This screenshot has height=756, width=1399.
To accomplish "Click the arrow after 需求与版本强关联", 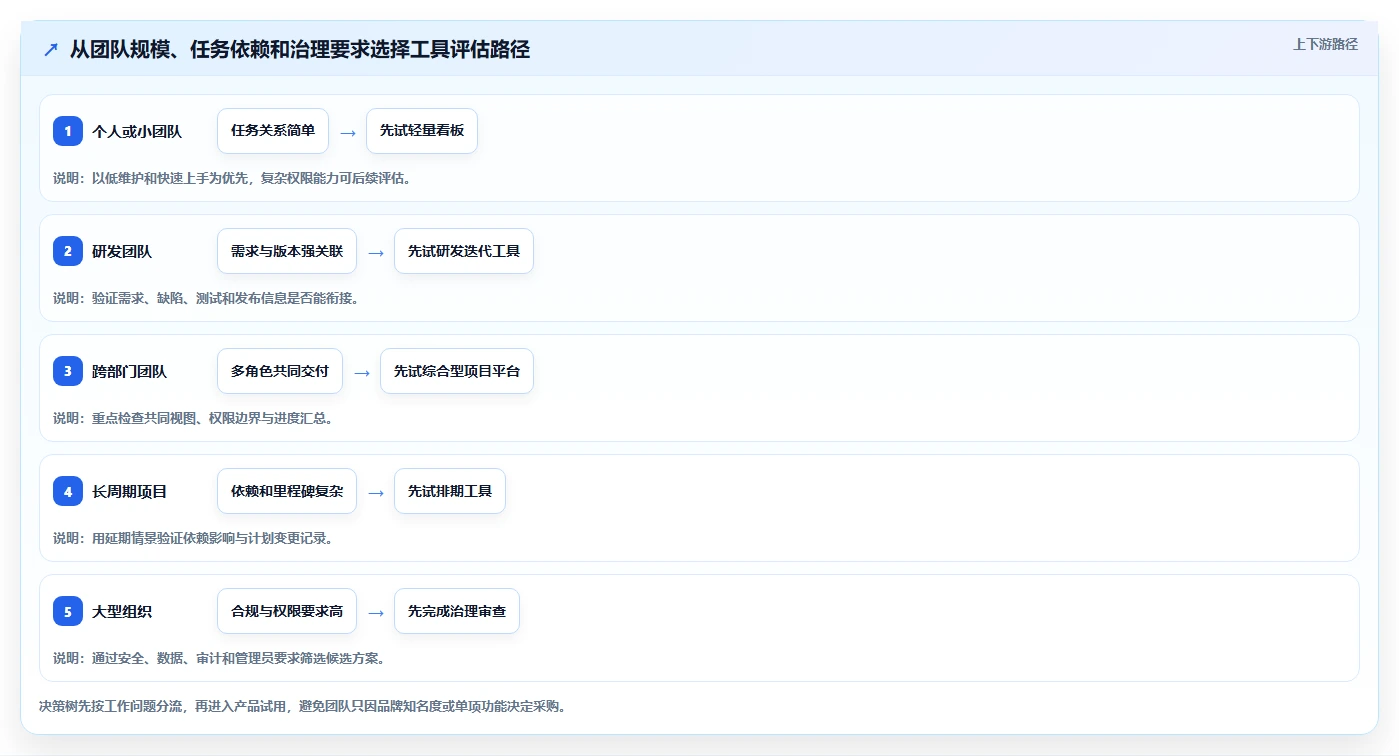I will (x=375, y=252).
